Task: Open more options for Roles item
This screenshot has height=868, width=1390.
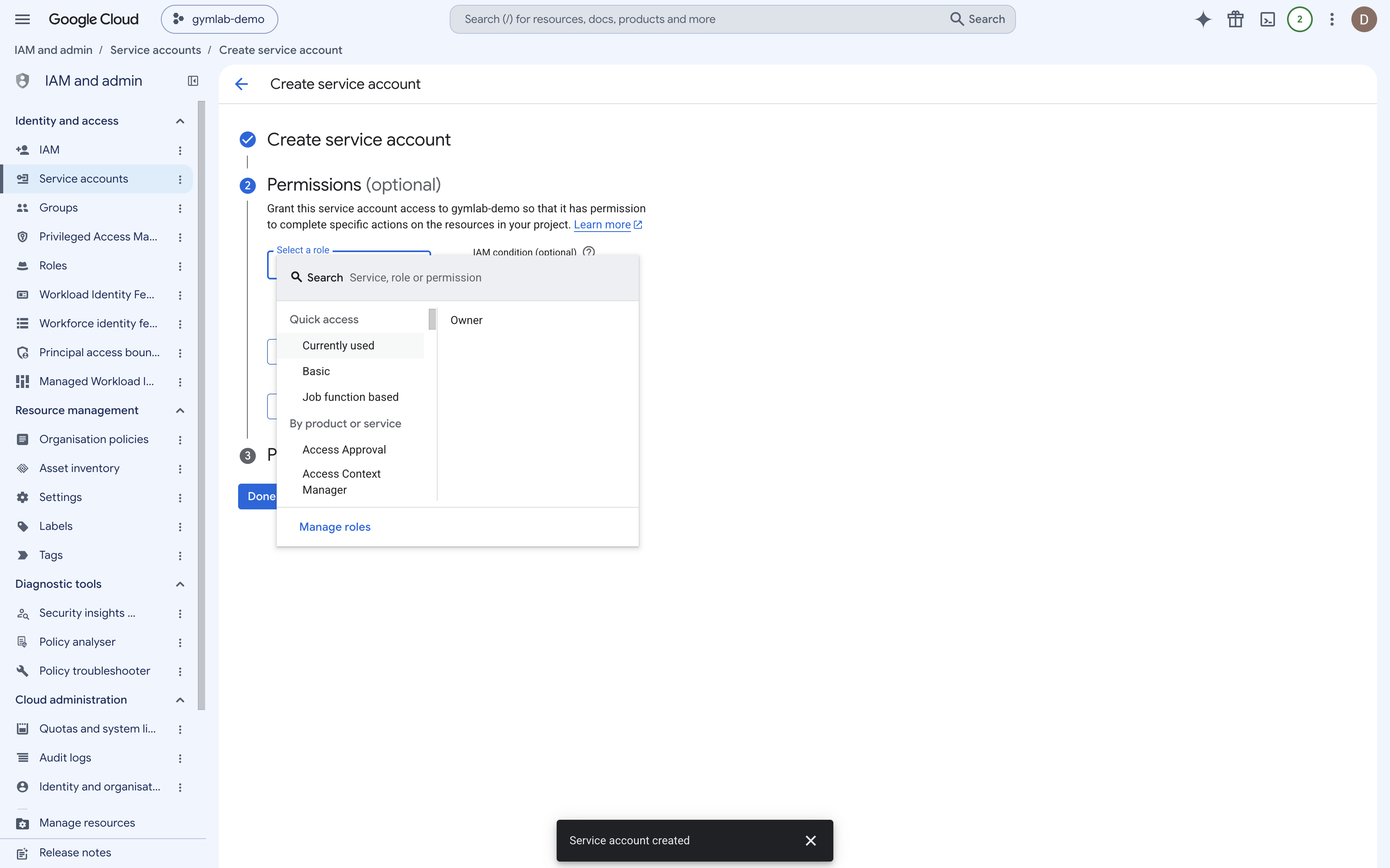Action: [x=180, y=267]
